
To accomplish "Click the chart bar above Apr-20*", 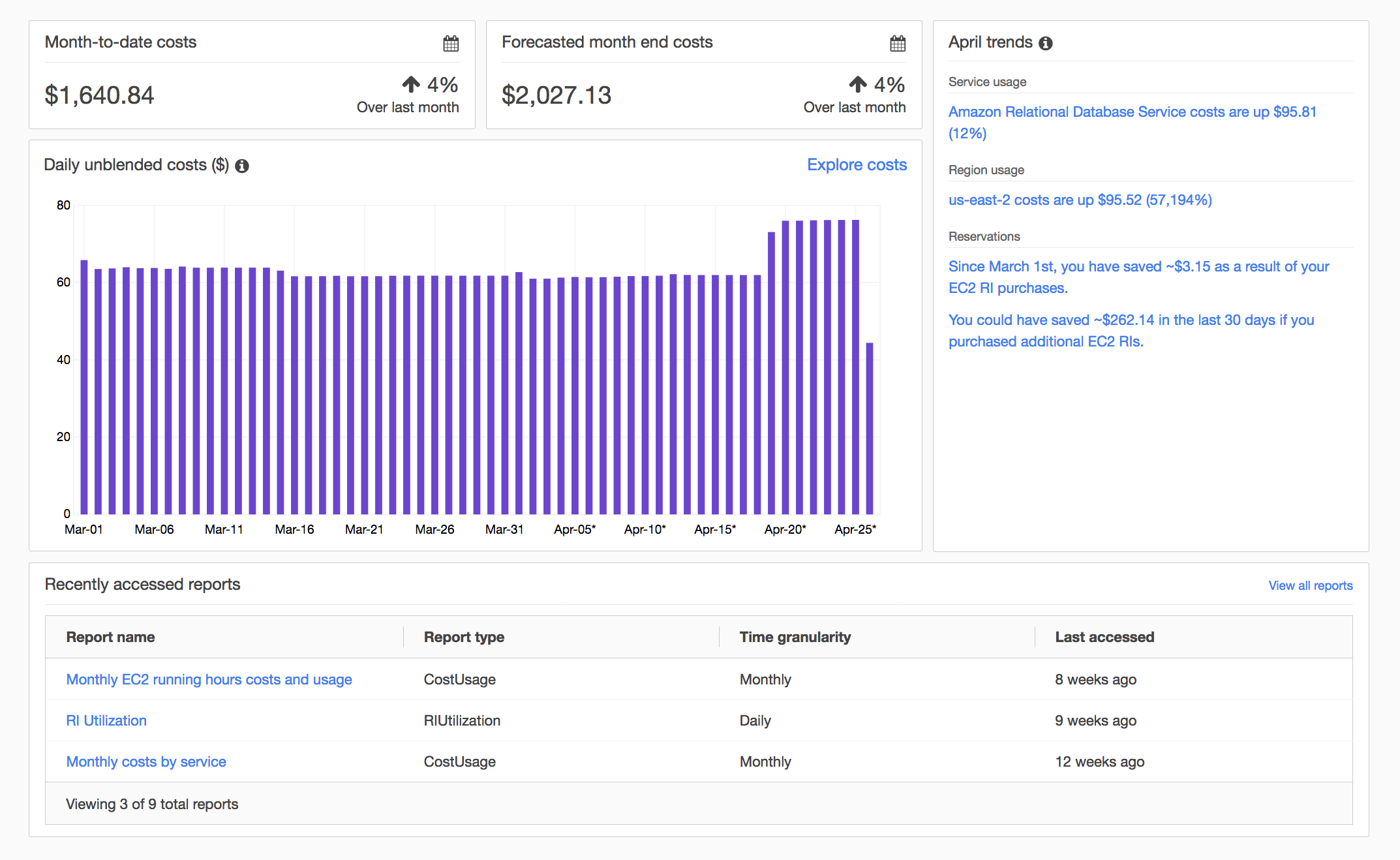I will 785,367.
